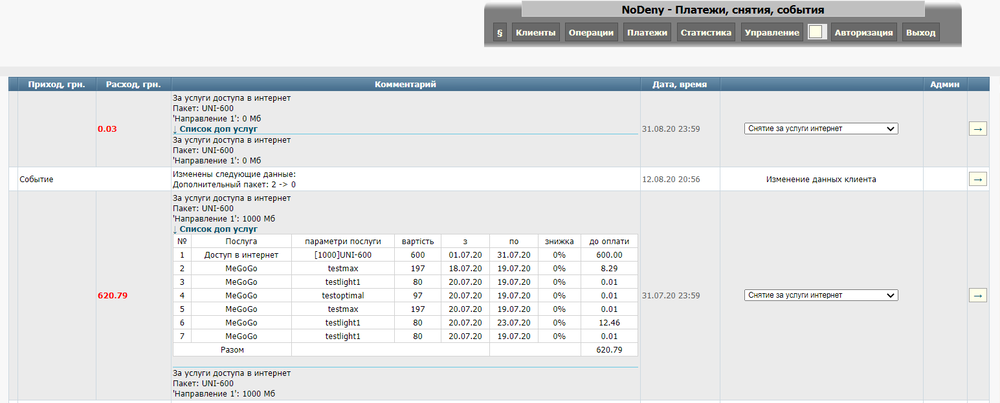Click arrow button in the Событие row
The image size is (1000, 403).
[976, 179]
